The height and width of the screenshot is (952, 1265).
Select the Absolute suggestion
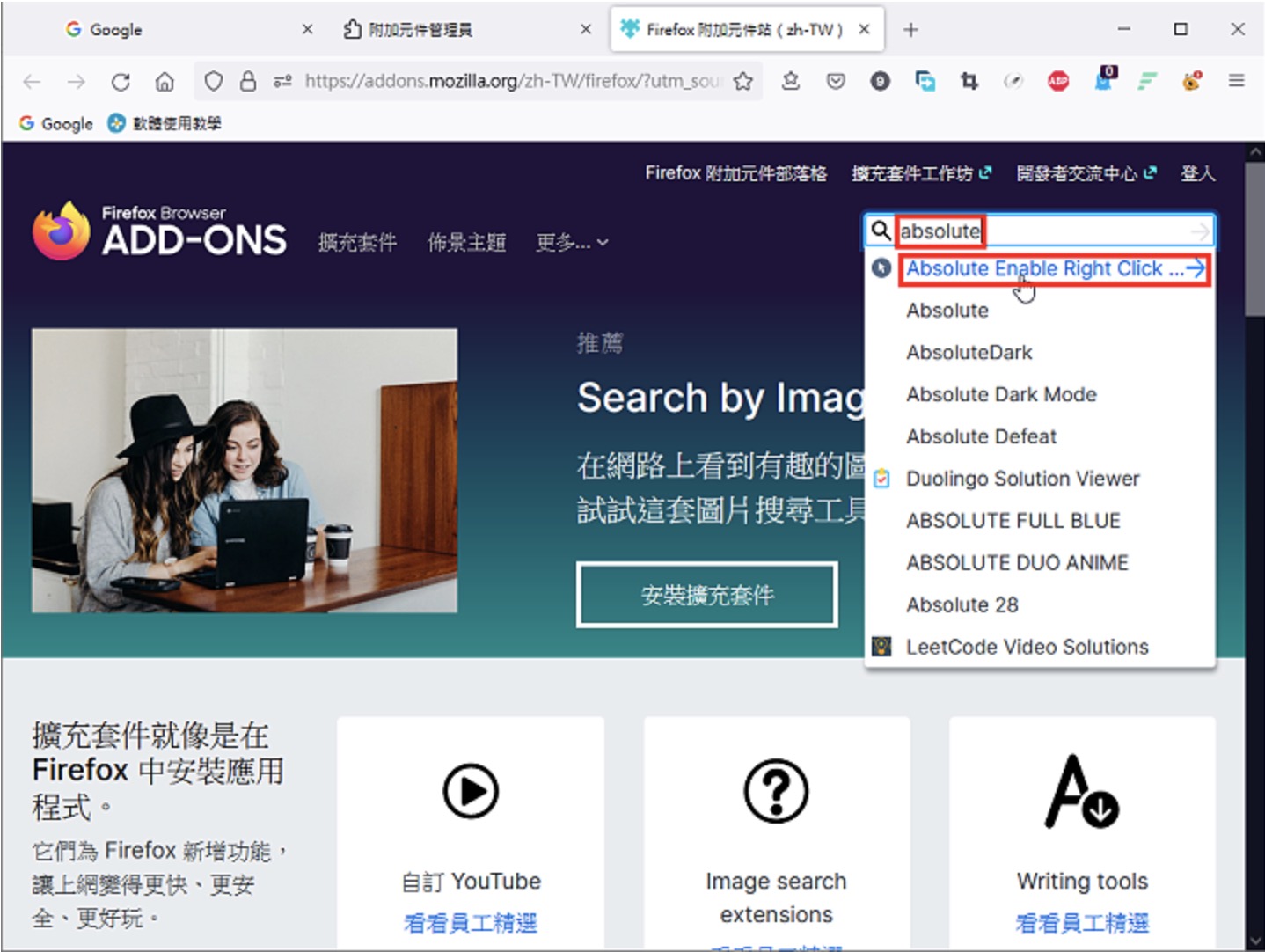click(1040, 311)
